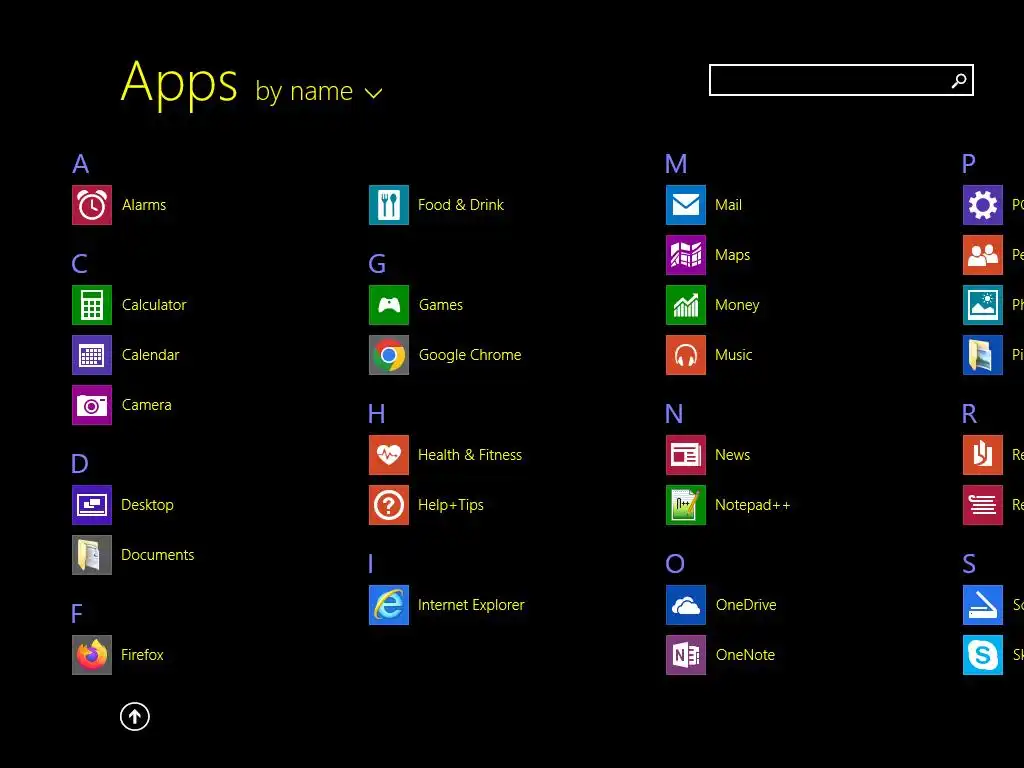
Task: Click the search magnifier button
Action: pyautogui.click(x=959, y=80)
